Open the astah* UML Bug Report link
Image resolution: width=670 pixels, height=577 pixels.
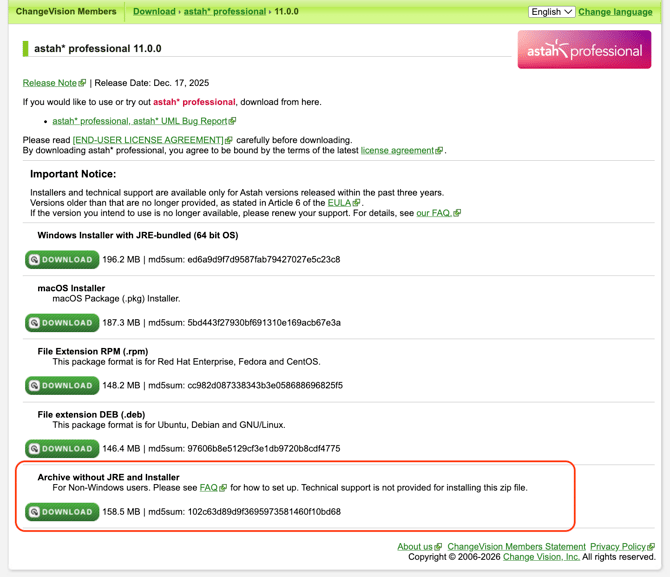(139, 121)
